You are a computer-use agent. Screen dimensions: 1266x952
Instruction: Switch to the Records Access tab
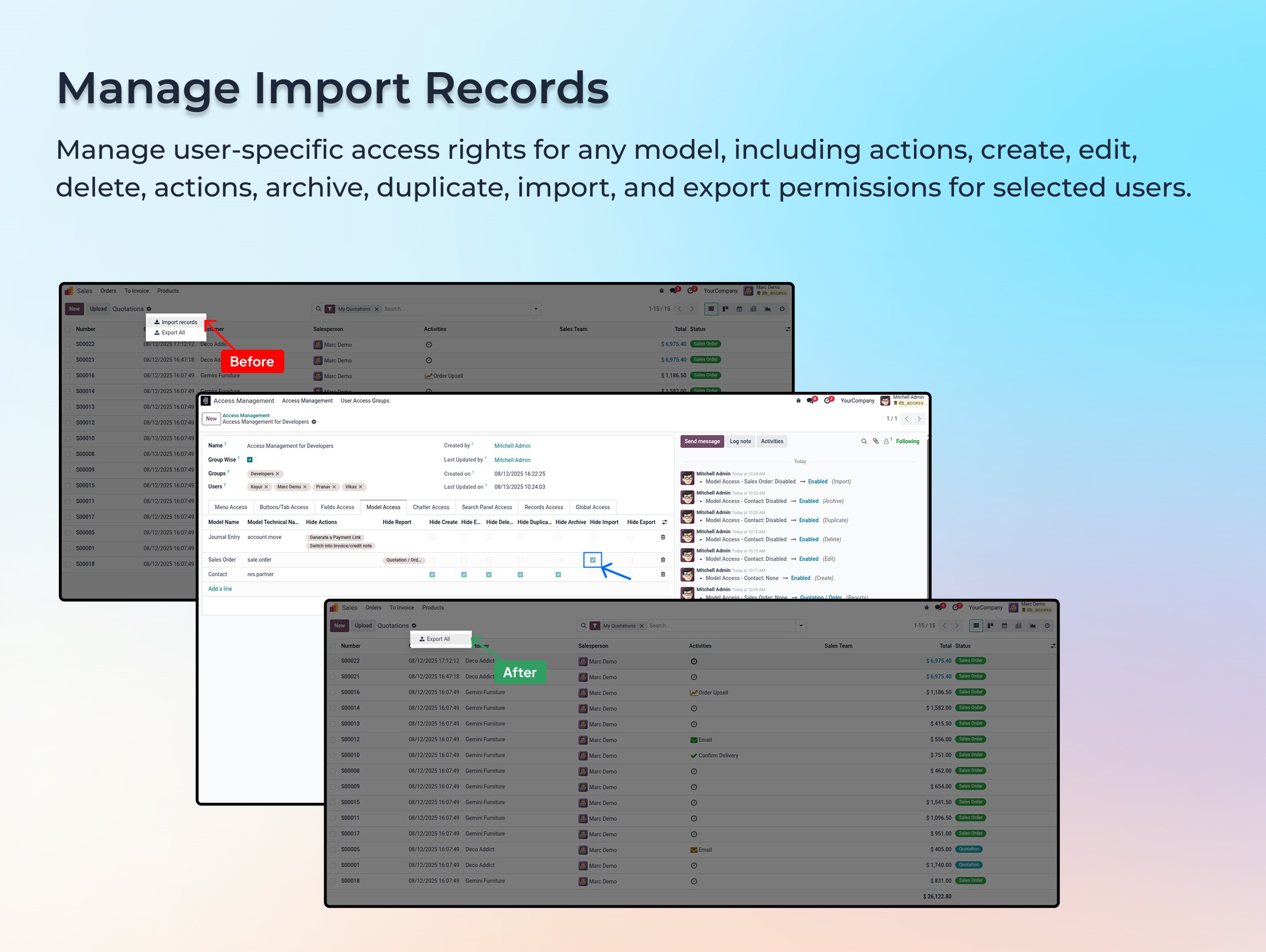pyautogui.click(x=543, y=507)
